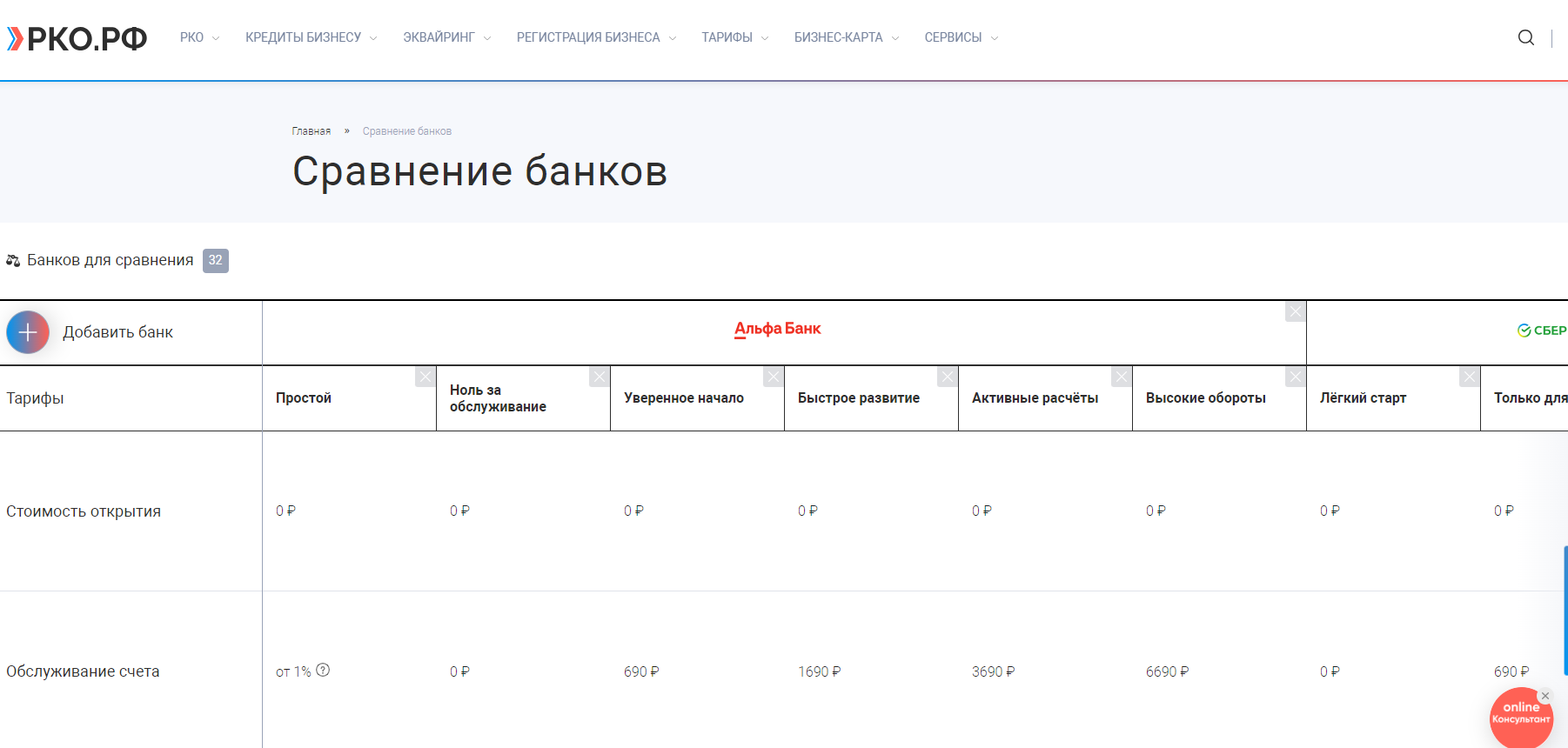The height and width of the screenshot is (748, 1568).
Task: Select the Простой tariff header
Action: pyautogui.click(x=304, y=397)
